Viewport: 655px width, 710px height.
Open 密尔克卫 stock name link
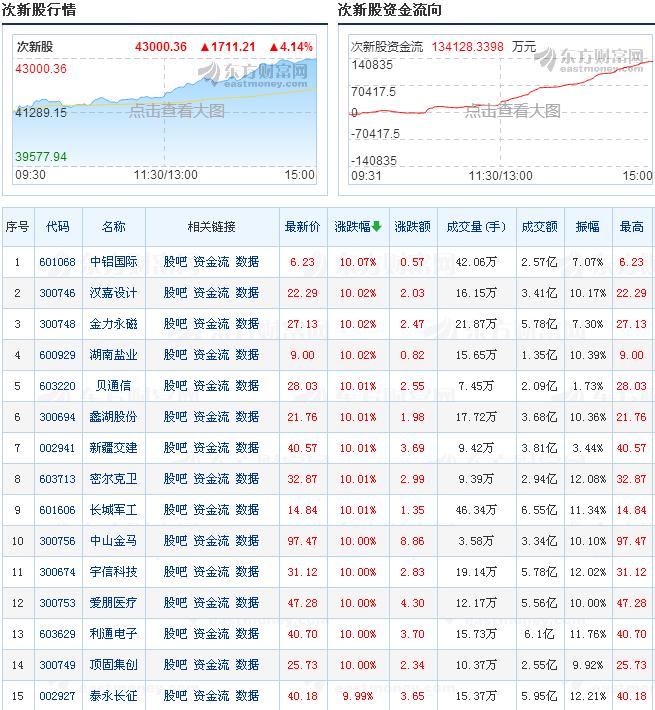pyautogui.click(x=114, y=479)
